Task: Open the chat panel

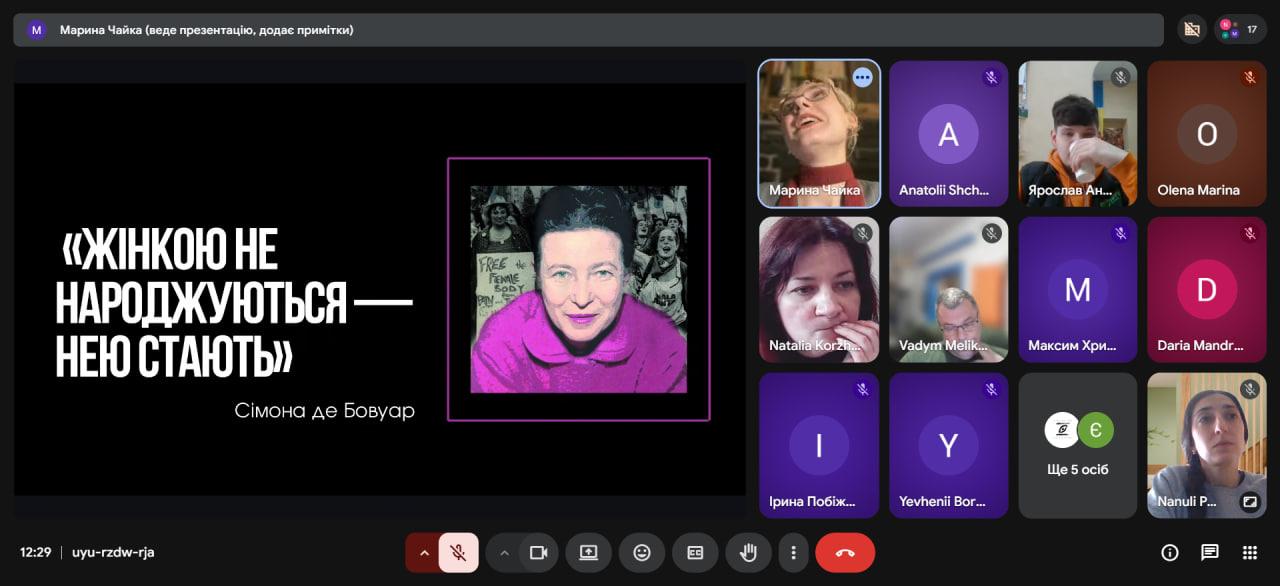Action: (x=1210, y=553)
